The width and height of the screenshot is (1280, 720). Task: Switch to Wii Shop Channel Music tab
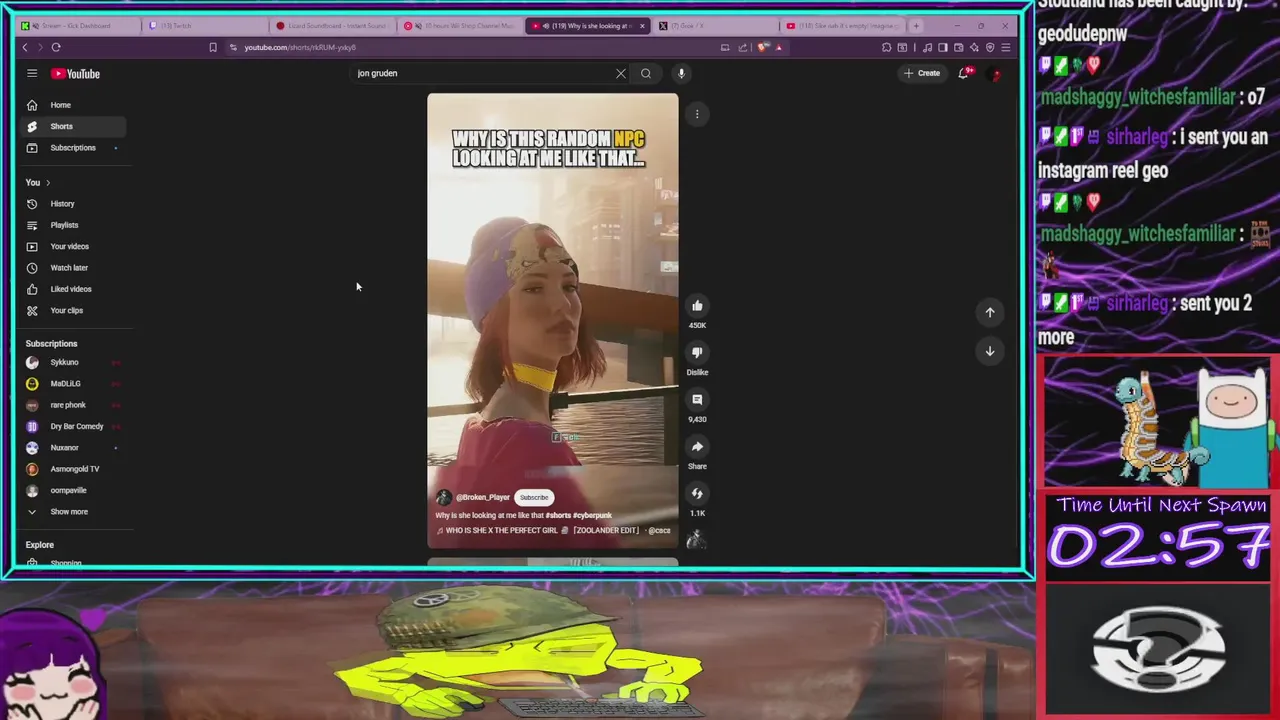tap(460, 26)
